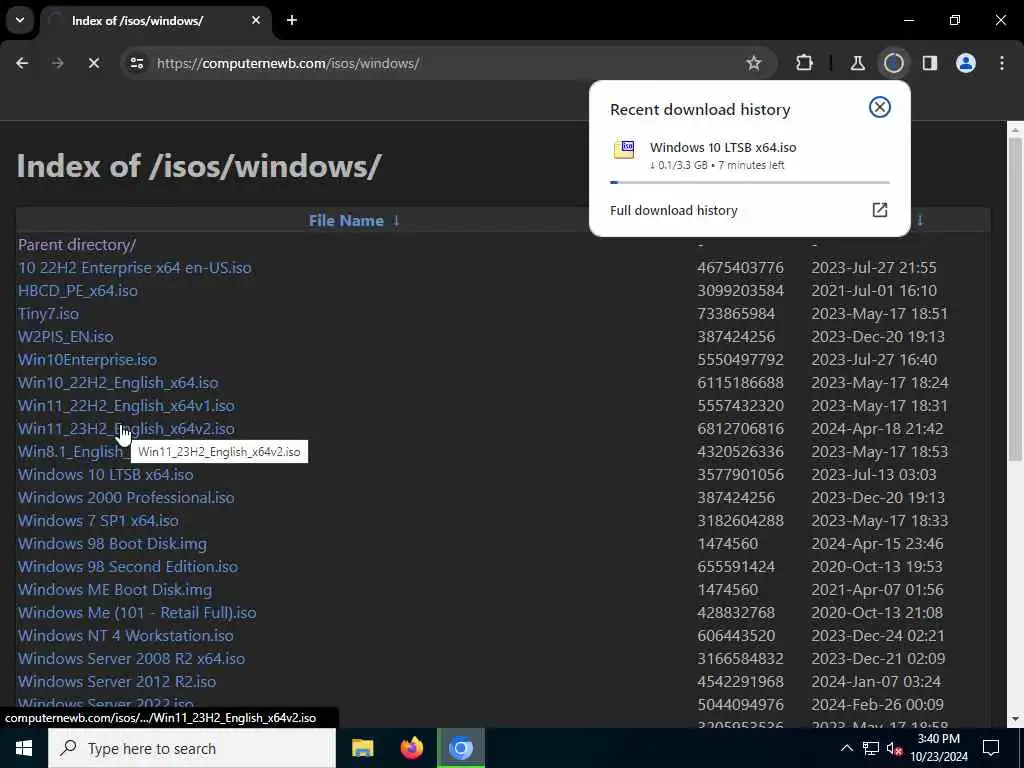Show hidden system tray icons
The image size is (1024, 768).
click(x=846, y=748)
